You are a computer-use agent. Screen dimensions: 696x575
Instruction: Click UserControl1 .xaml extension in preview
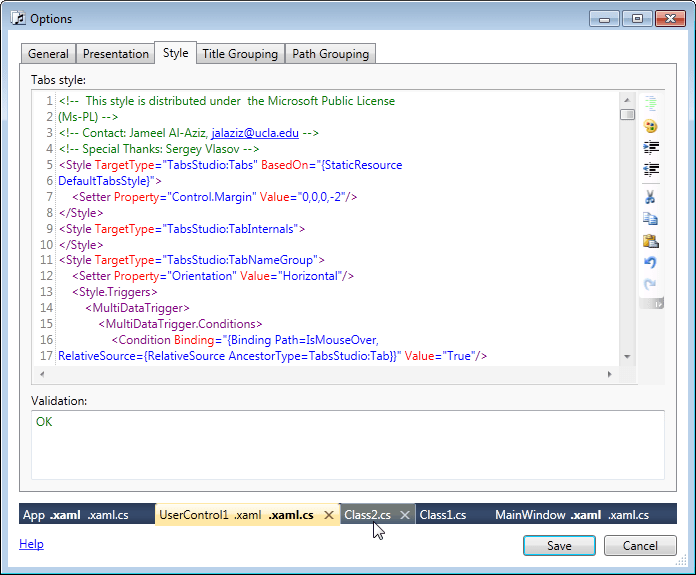click(x=248, y=515)
